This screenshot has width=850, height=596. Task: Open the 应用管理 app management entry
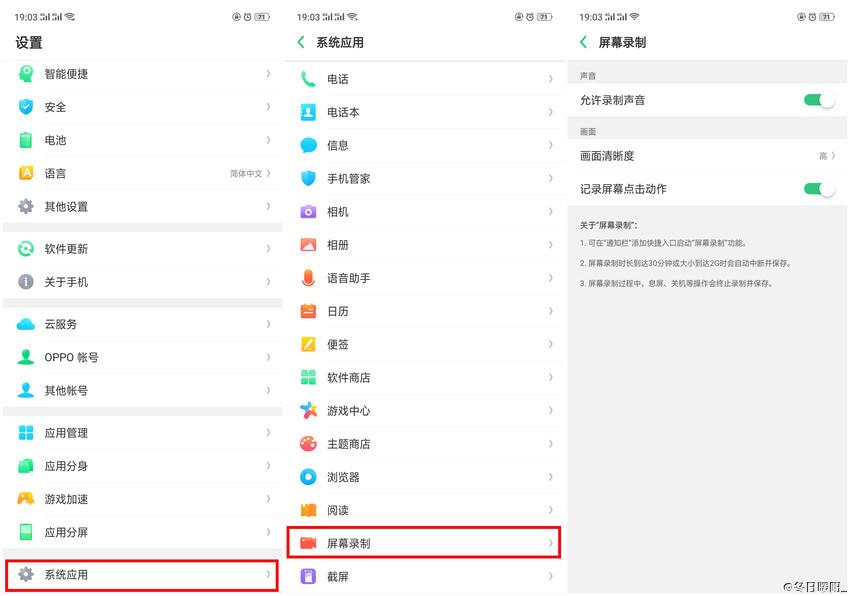(x=140, y=433)
